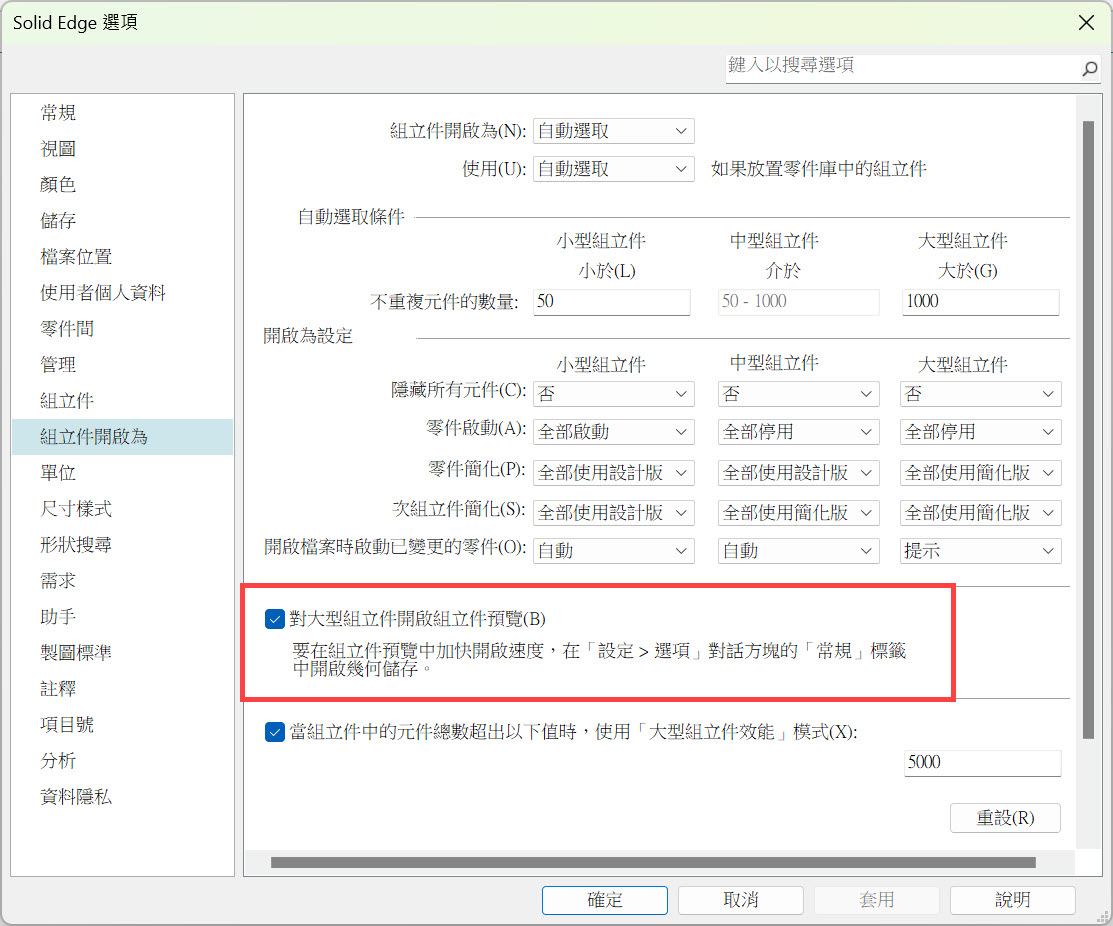
Task: Click the vertical scrollbar of the settings pane
Action: (1088, 430)
